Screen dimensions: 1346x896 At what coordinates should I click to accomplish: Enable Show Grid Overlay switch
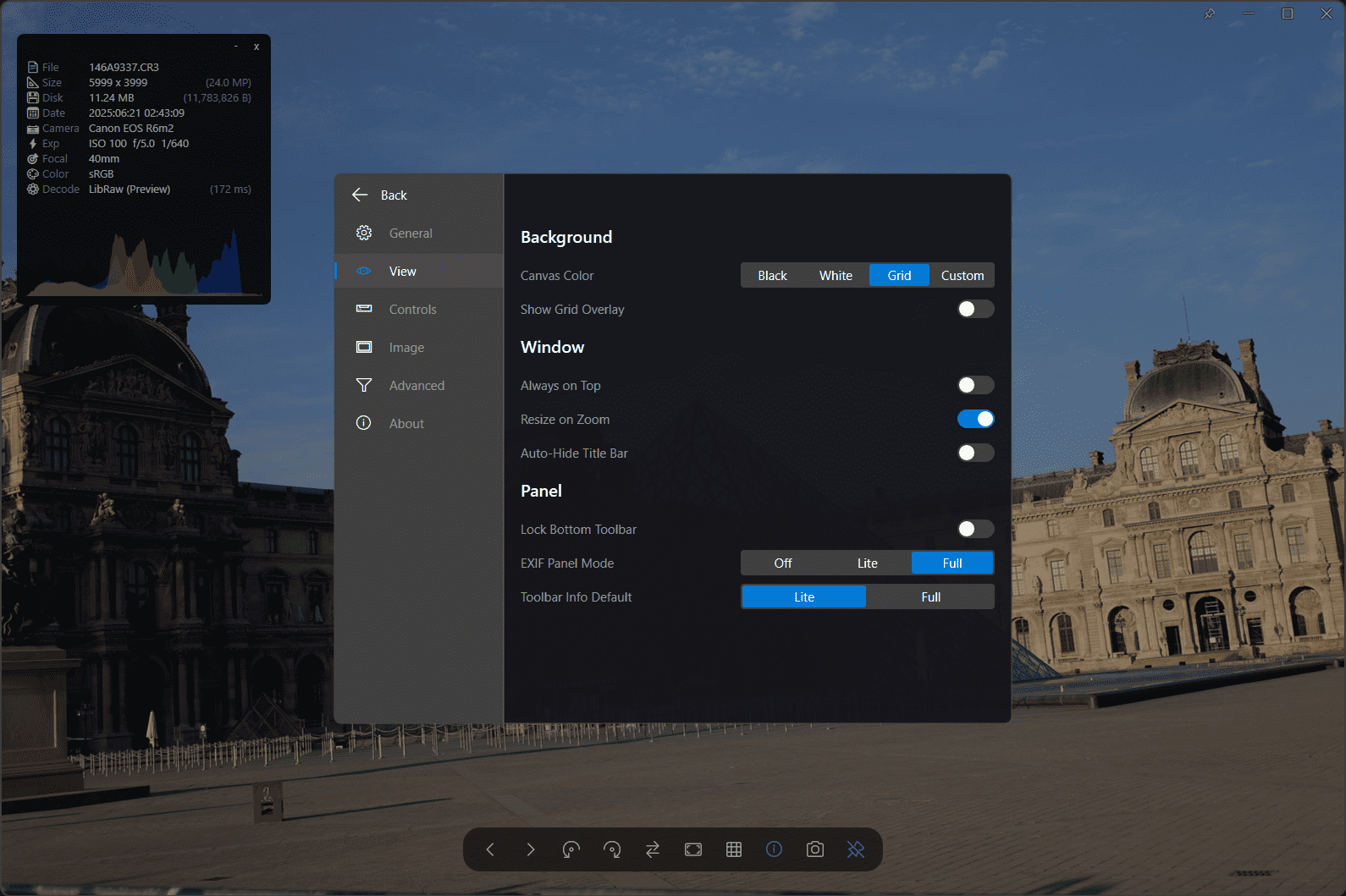click(976, 309)
